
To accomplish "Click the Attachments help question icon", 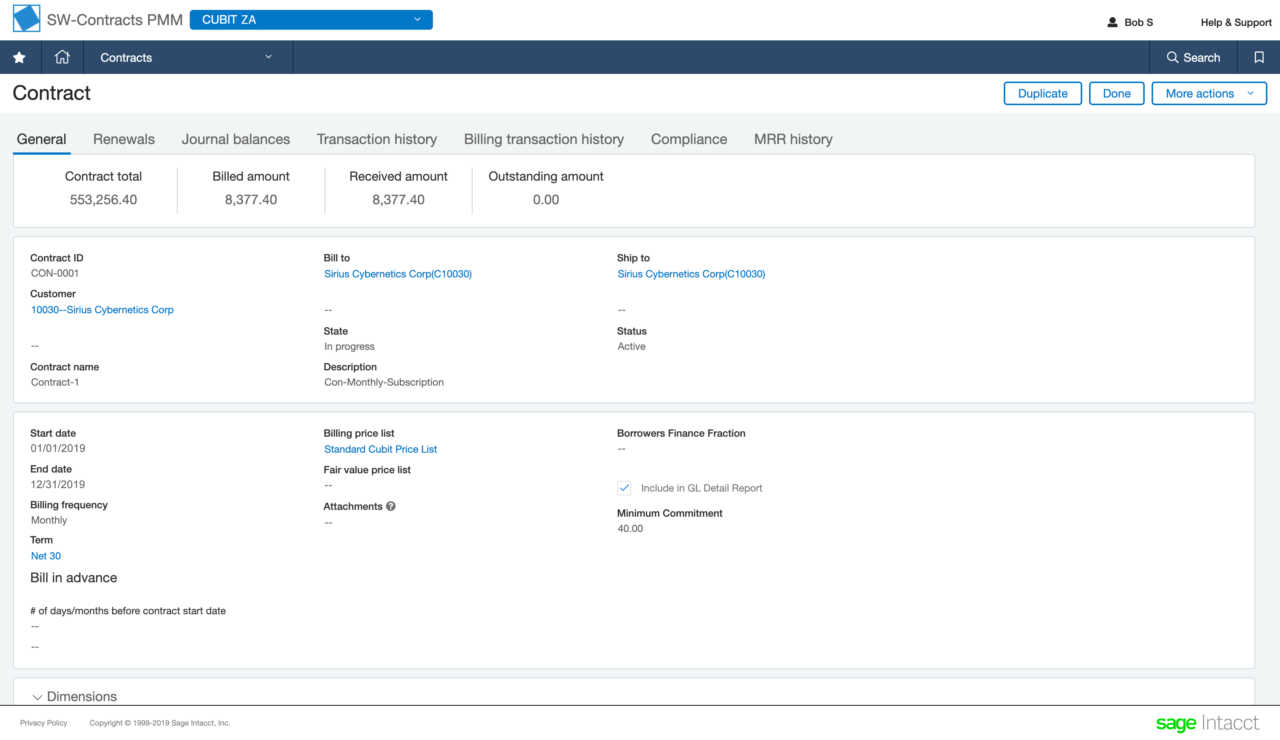I will point(391,506).
